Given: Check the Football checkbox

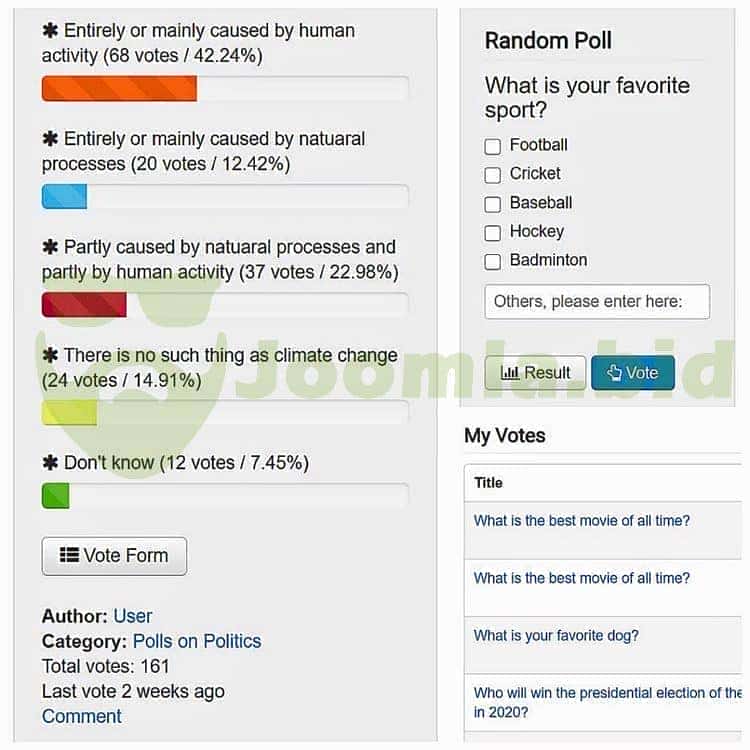Looking at the screenshot, I should 492,146.
